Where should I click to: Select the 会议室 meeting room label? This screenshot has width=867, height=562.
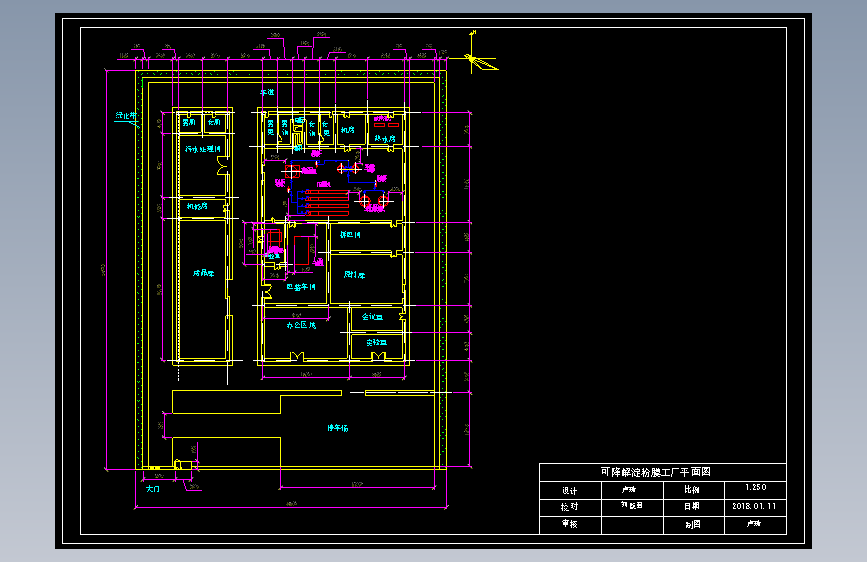372,317
